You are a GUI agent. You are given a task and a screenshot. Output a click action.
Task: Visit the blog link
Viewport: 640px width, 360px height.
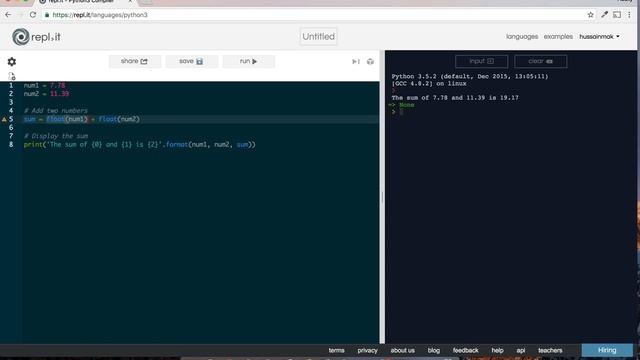(x=433, y=350)
